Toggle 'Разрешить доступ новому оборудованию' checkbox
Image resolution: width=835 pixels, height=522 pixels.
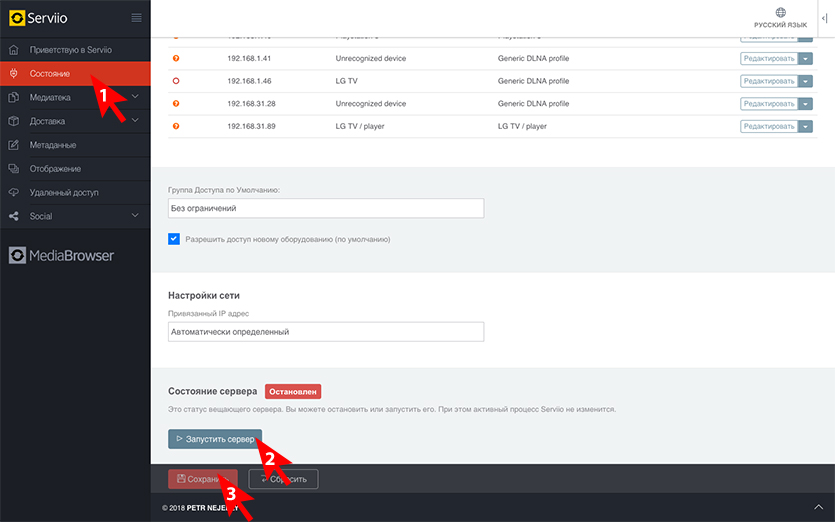pyautogui.click(x=174, y=239)
